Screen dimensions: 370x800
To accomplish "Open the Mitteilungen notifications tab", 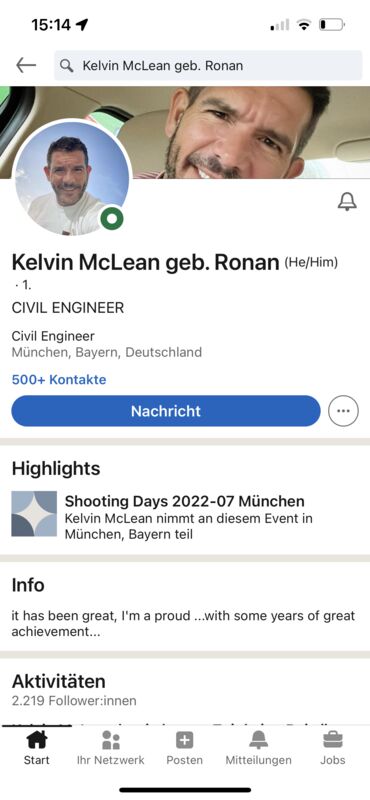I will coord(259,747).
